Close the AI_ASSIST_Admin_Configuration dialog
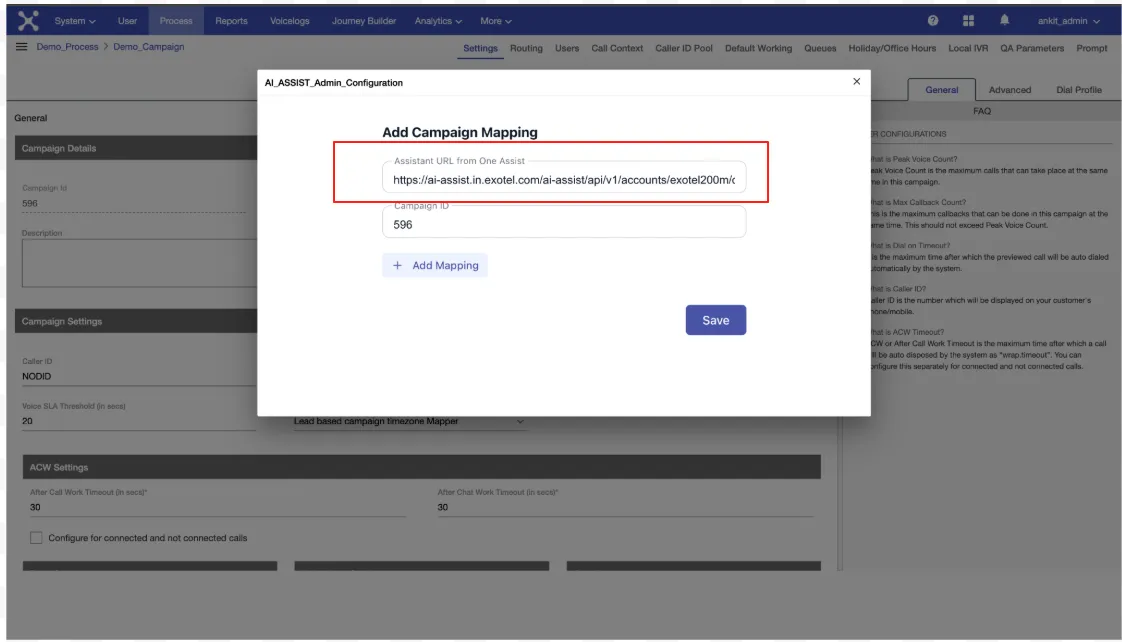1122x642 pixels. (857, 82)
